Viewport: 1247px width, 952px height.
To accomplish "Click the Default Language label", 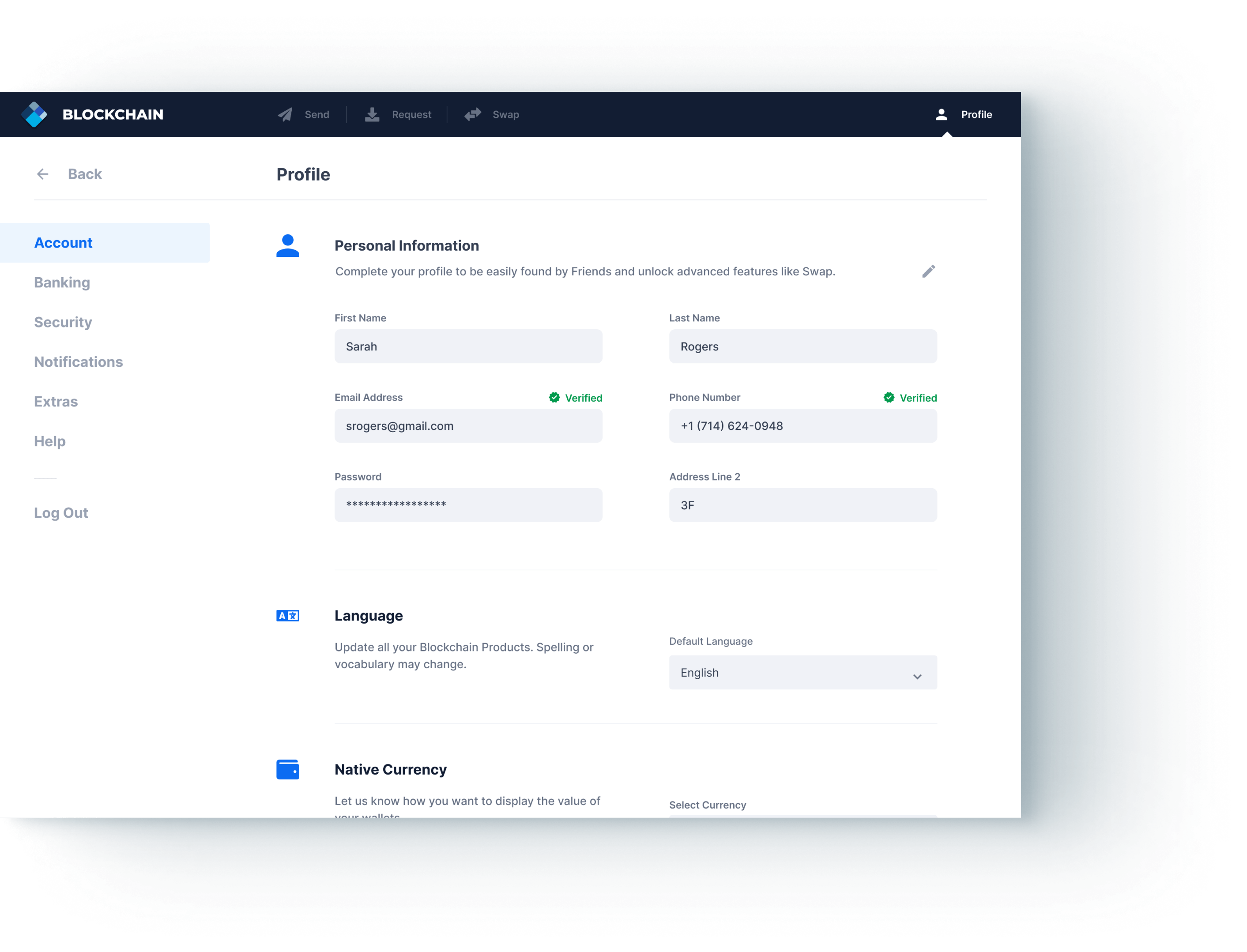I will click(x=711, y=641).
